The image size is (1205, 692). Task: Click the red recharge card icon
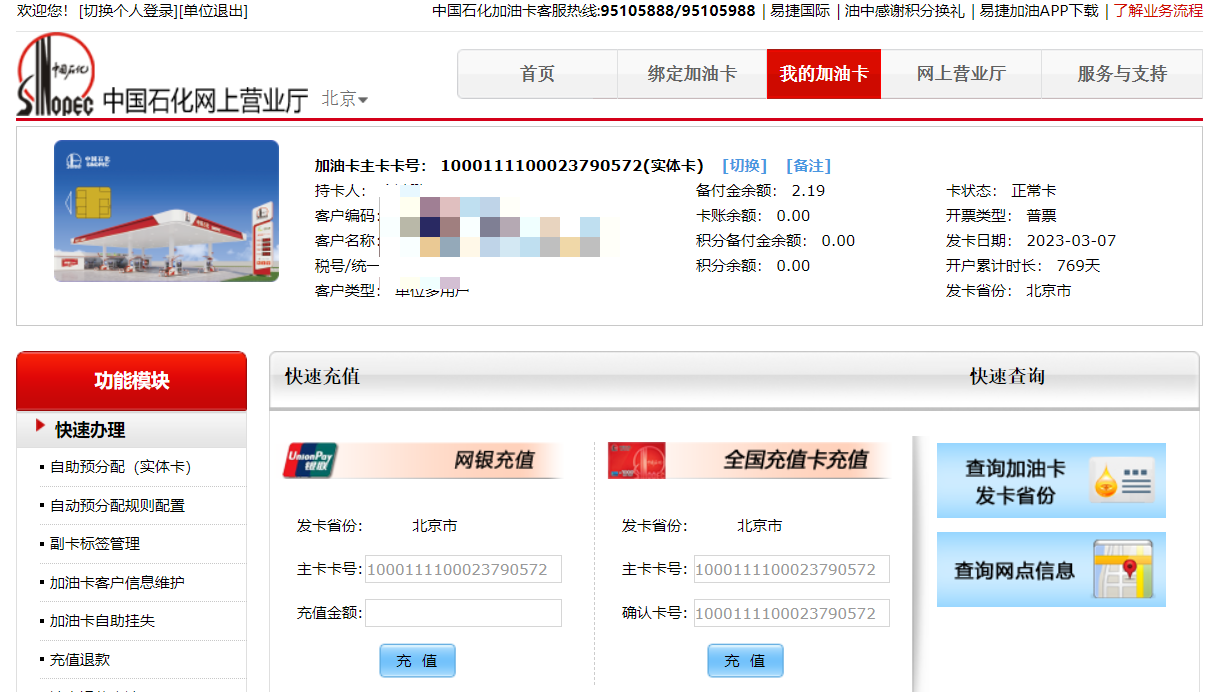point(637,460)
